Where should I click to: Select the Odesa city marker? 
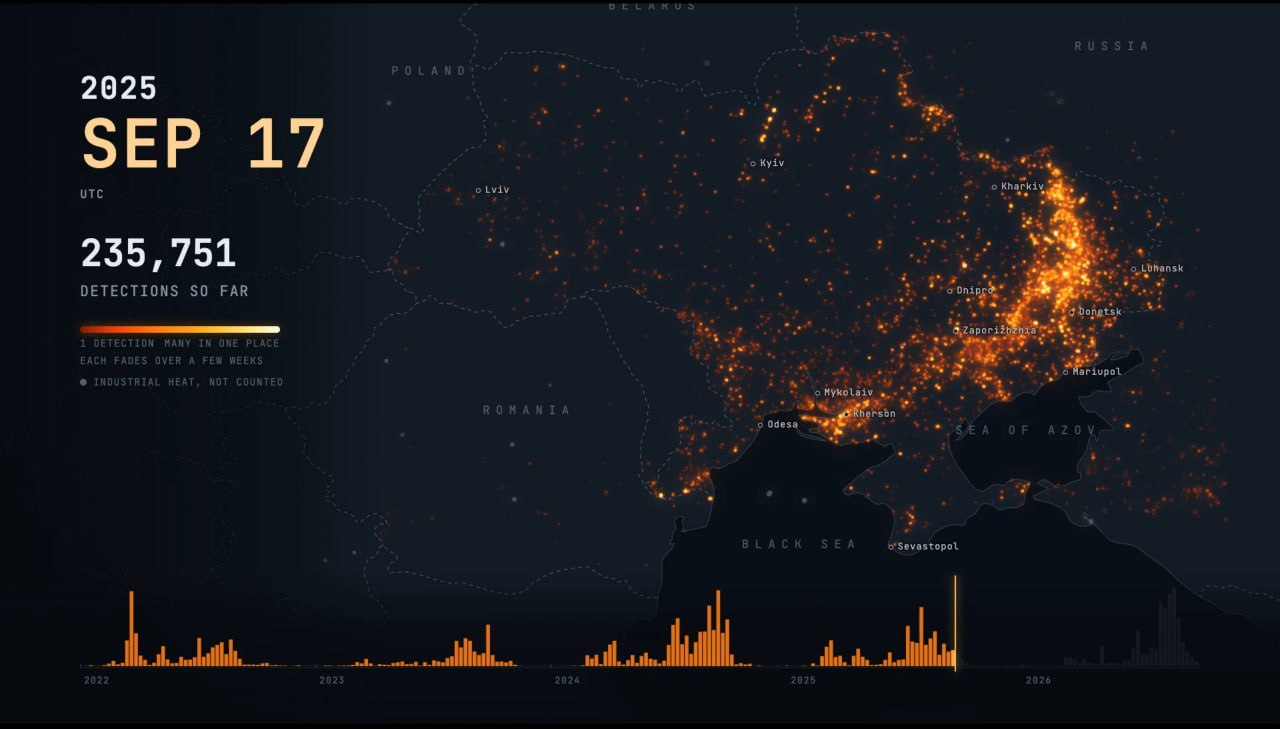pyautogui.click(x=760, y=425)
